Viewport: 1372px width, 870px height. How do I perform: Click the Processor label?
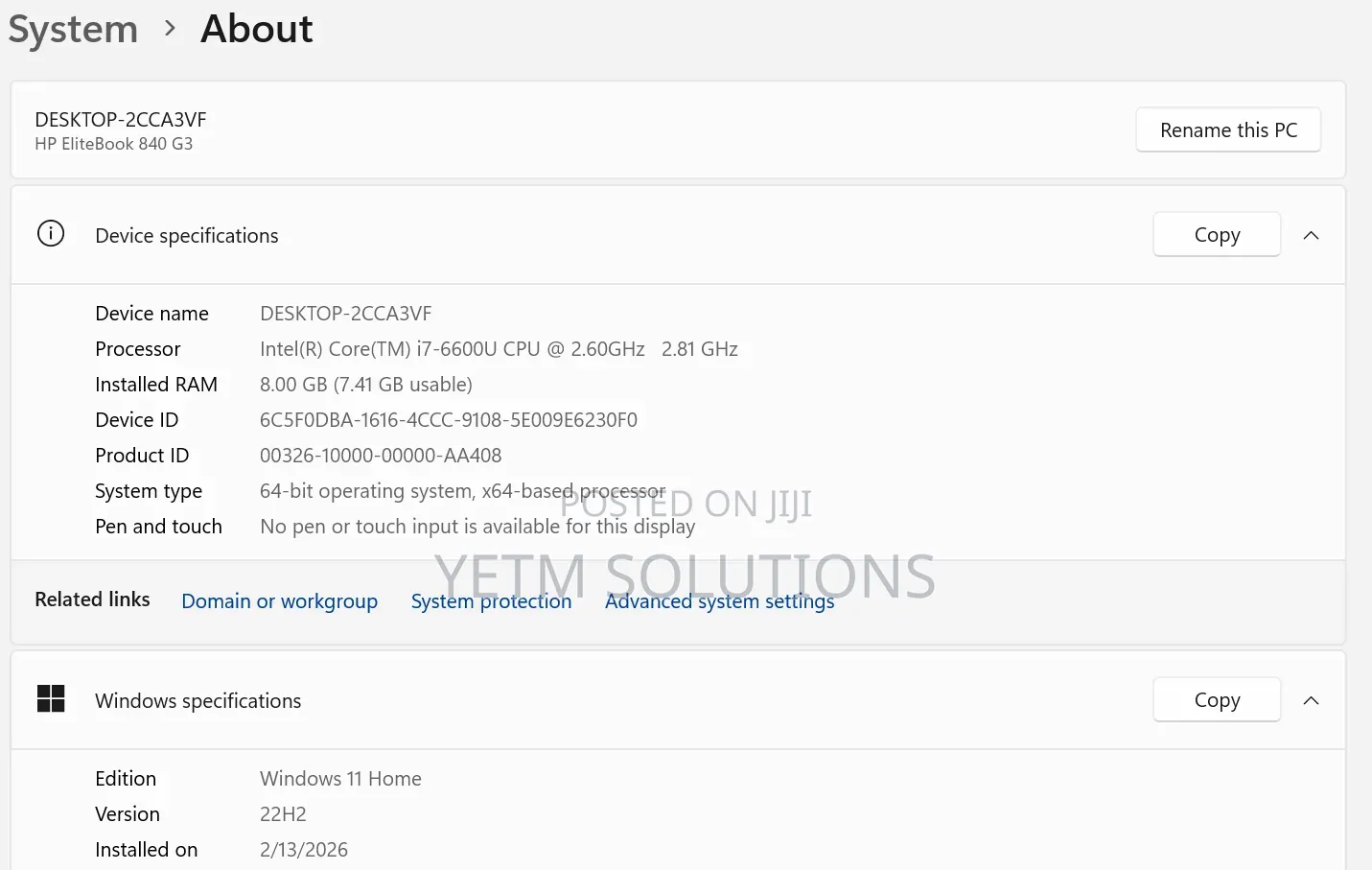point(138,349)
